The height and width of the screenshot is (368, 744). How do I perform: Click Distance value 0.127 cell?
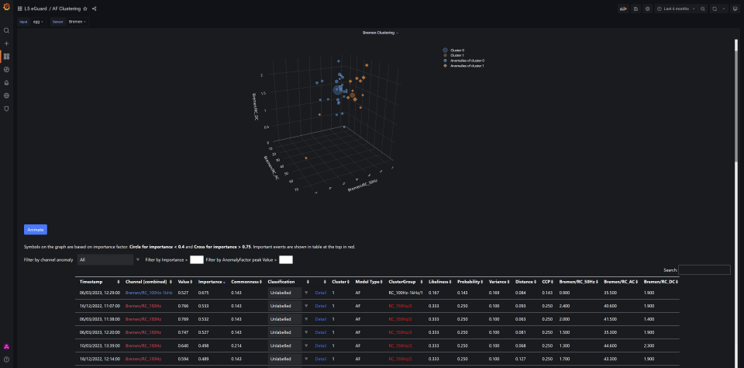point(521,359)
